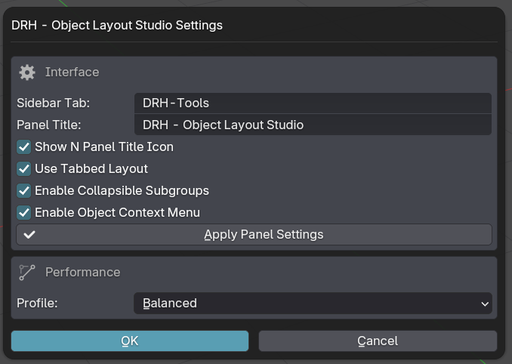
Task: Open the Profile dropdown showing Balanced
Action: pyautogui.click(x=313, y=303)
